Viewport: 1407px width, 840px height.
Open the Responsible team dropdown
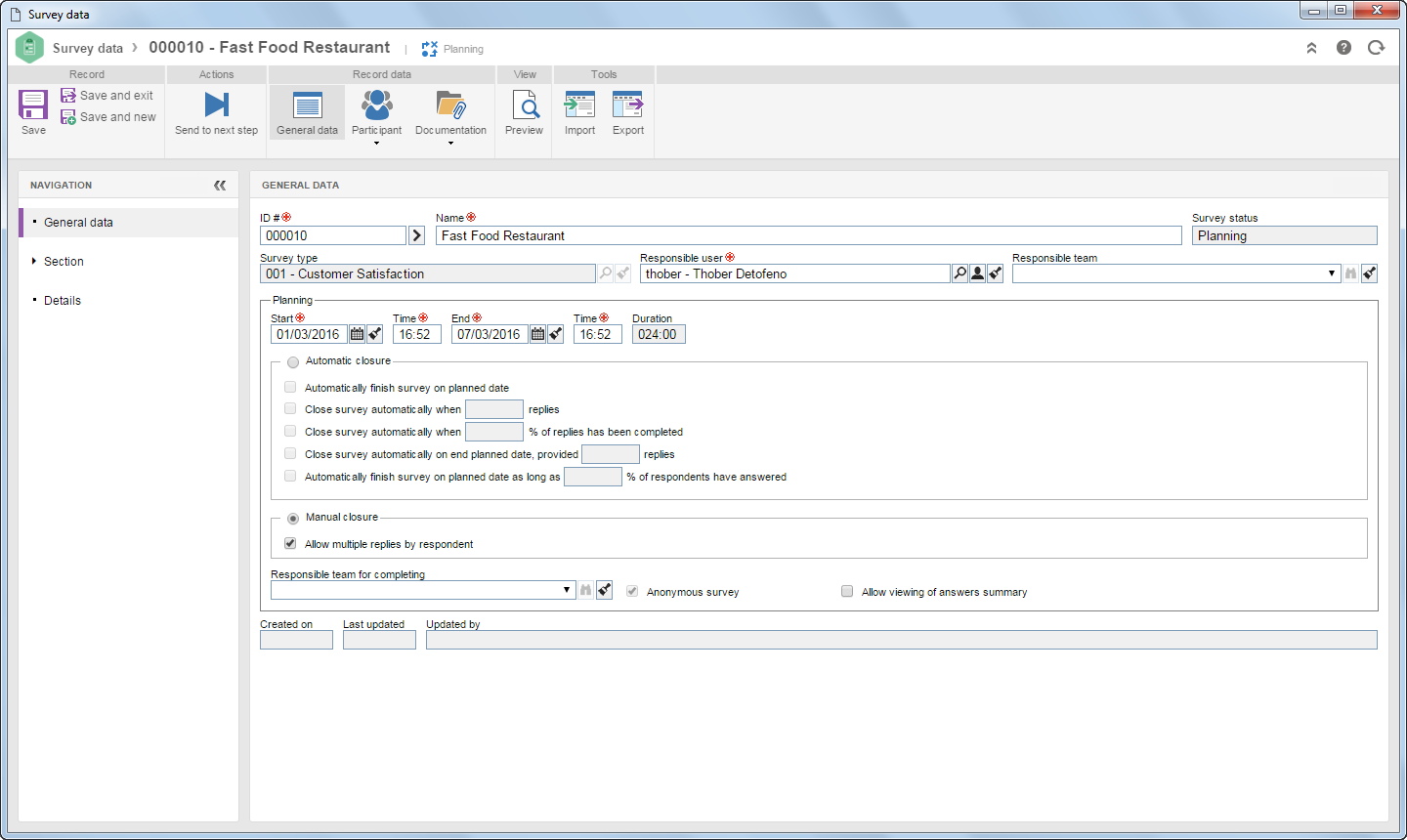[1332, 273]
